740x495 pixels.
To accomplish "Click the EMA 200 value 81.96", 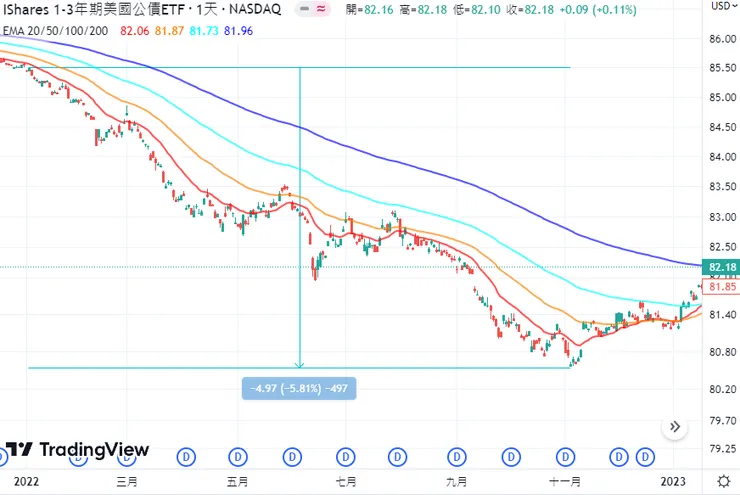I will (x=238, y=31).
